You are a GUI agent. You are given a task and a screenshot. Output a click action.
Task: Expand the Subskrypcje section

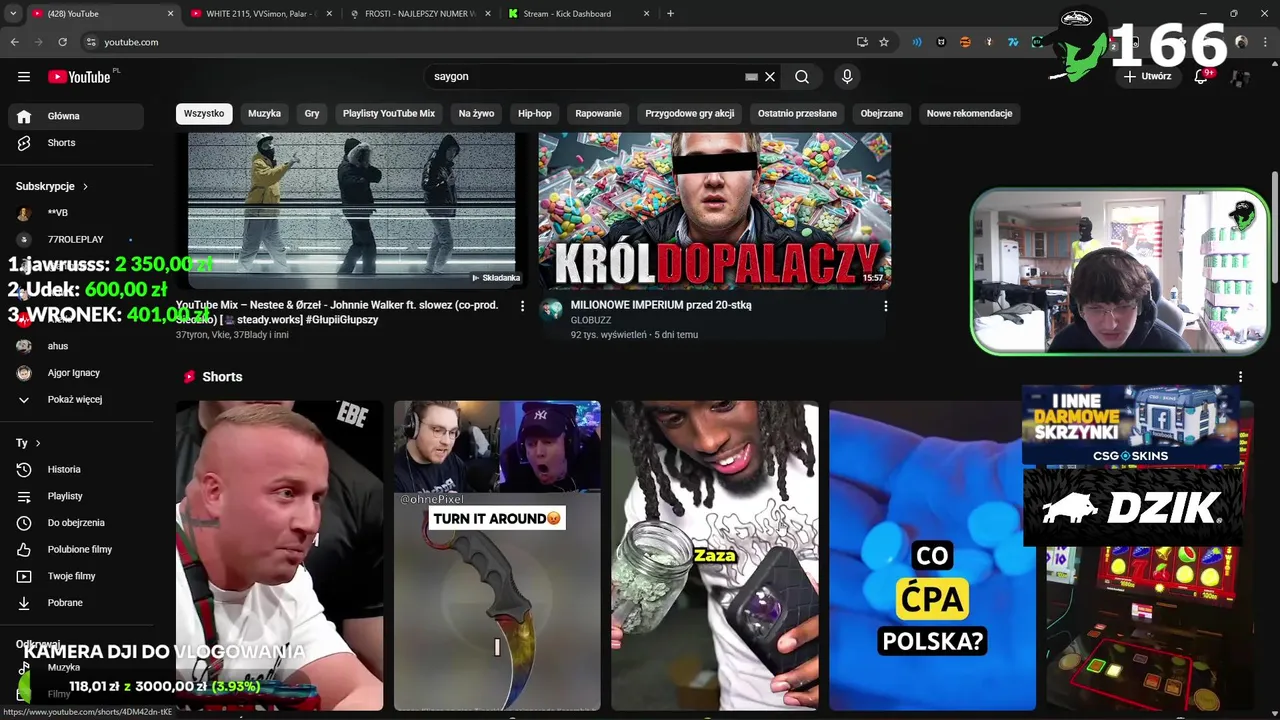click(x=52, y=186)
